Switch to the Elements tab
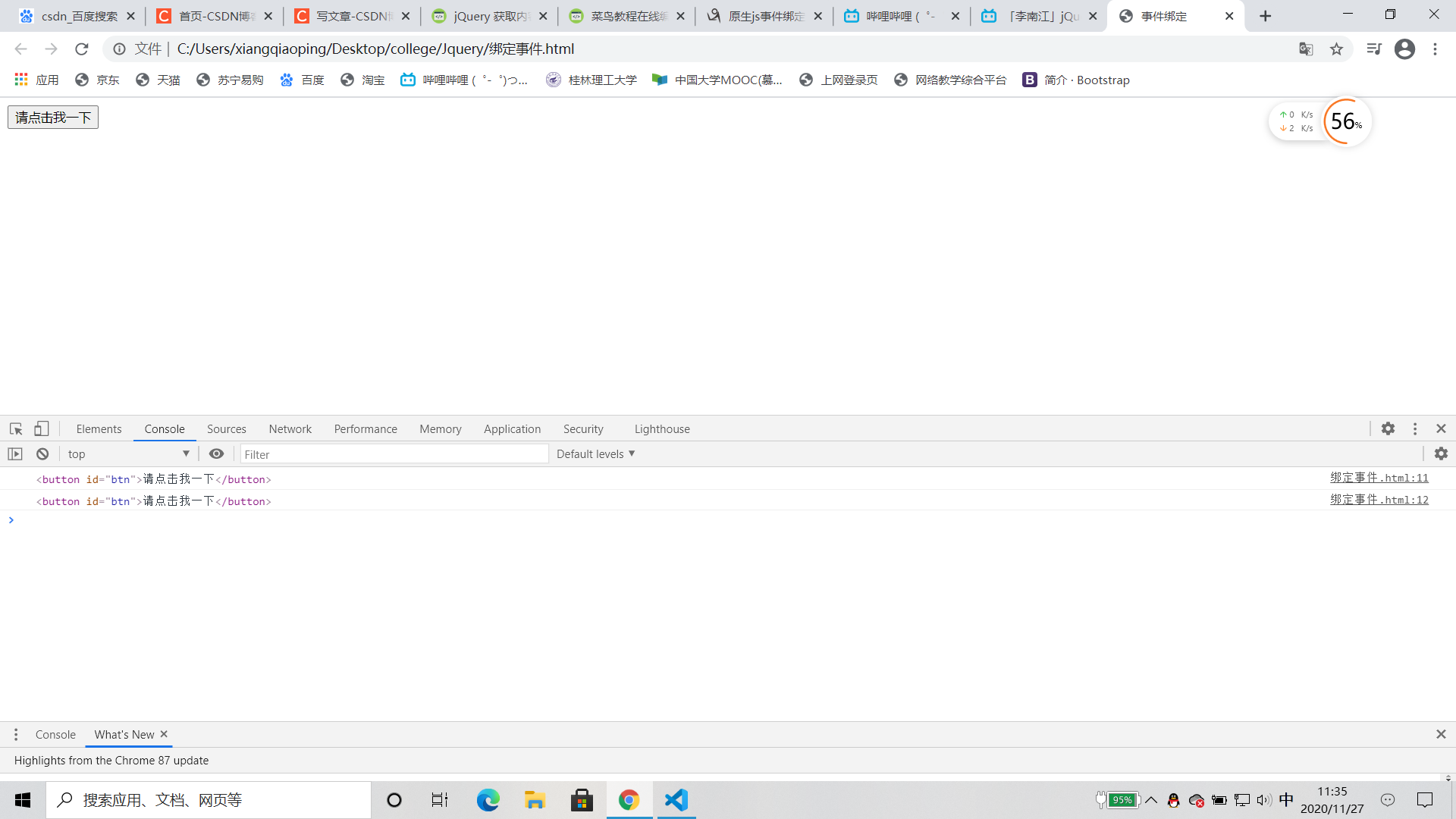This screenshot has height=819, width=1456. pos(99,428)
